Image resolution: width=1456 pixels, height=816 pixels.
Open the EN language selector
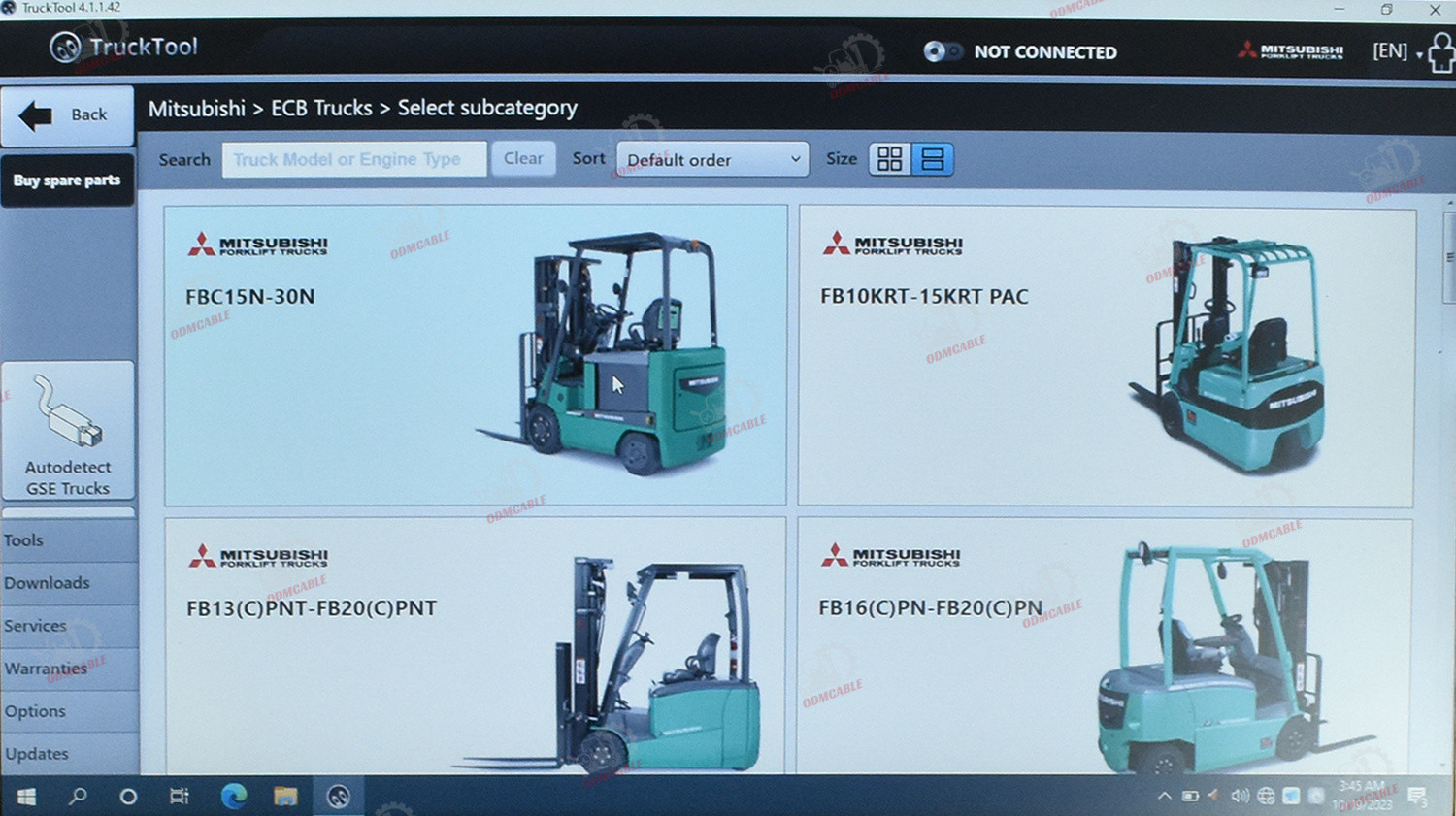(x=1397, y=50)
